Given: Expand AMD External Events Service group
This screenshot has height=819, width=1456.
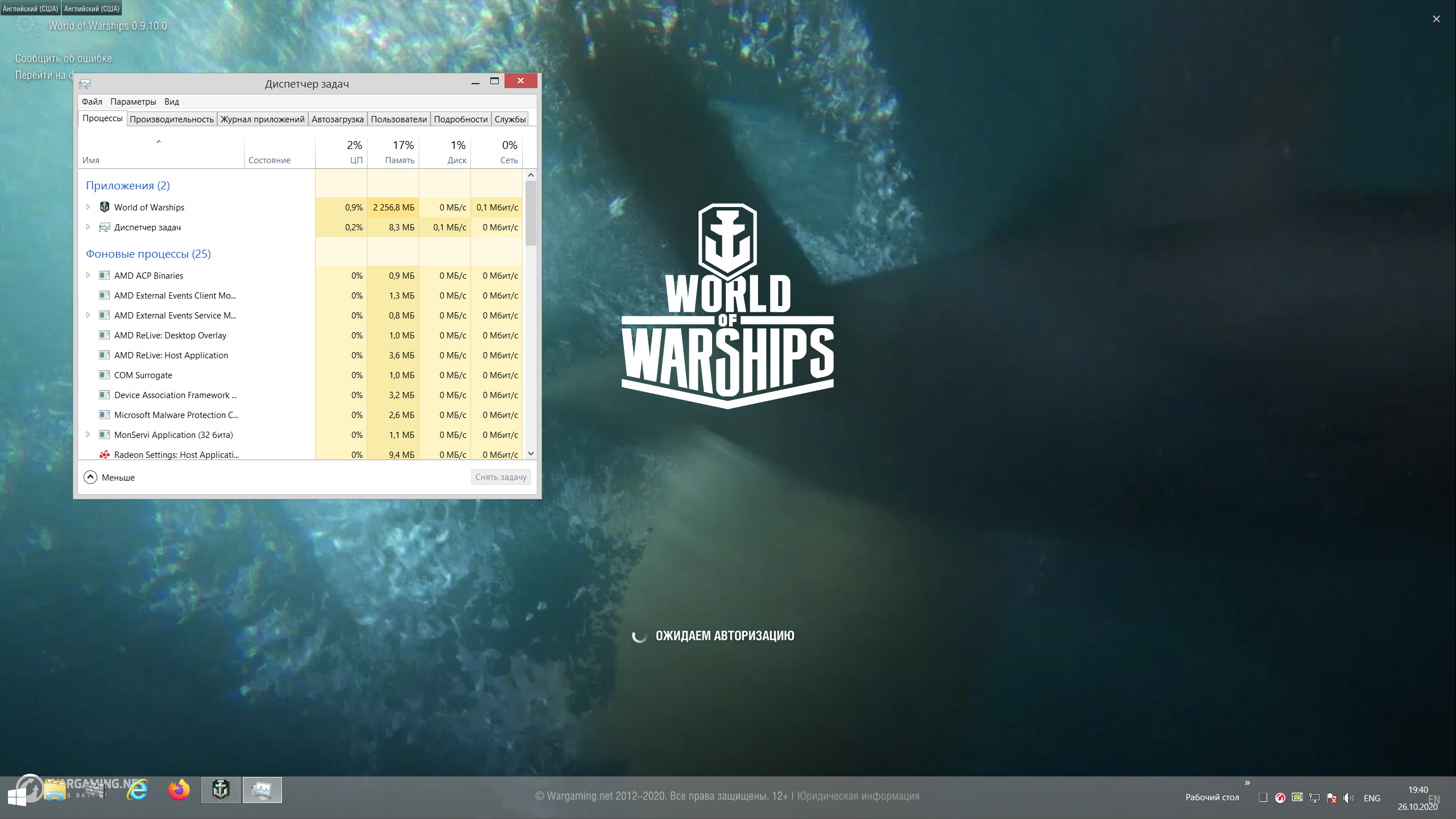Looking at the screenshot, I should [x=88, y=315].
